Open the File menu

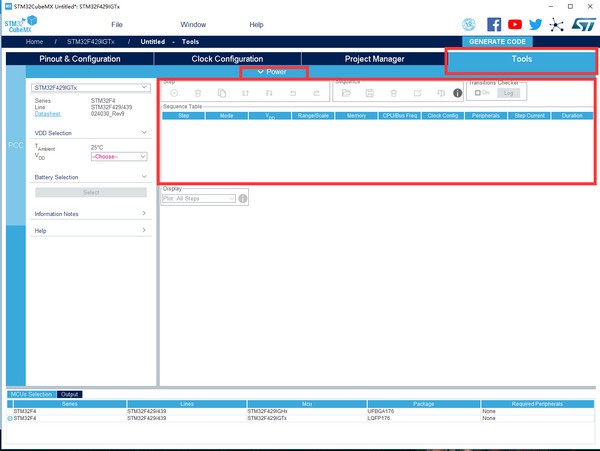coord(117,24)
